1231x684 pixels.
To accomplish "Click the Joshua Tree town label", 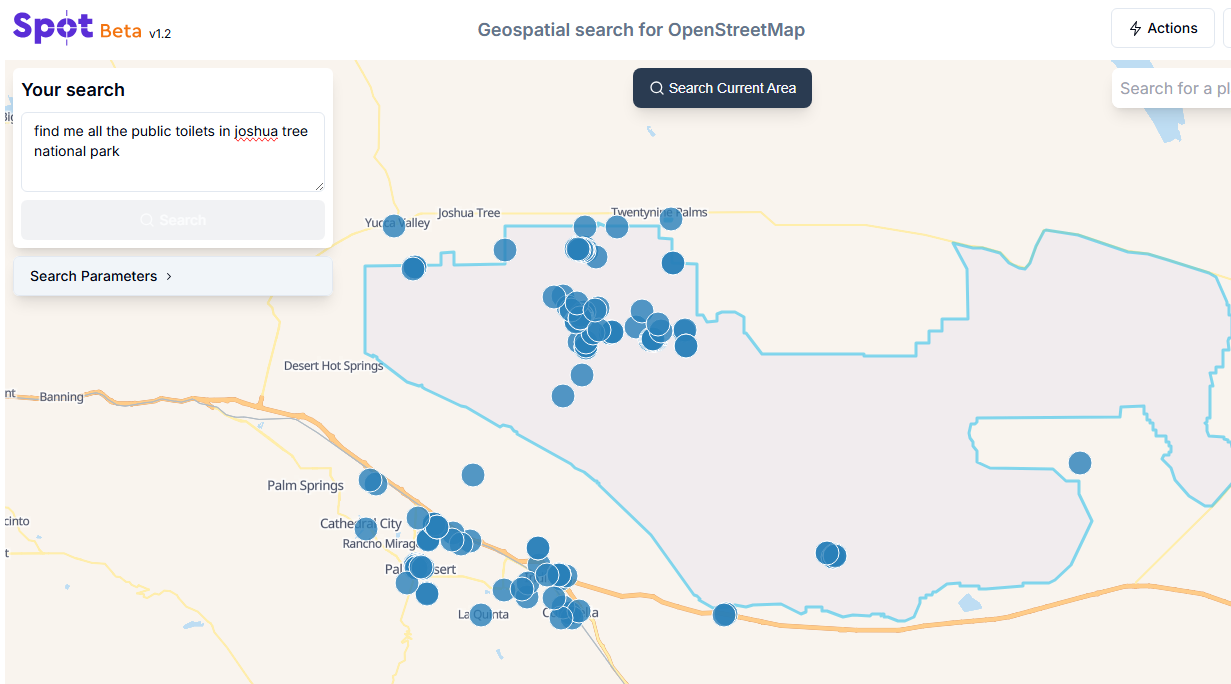I will tap(468, 213).
